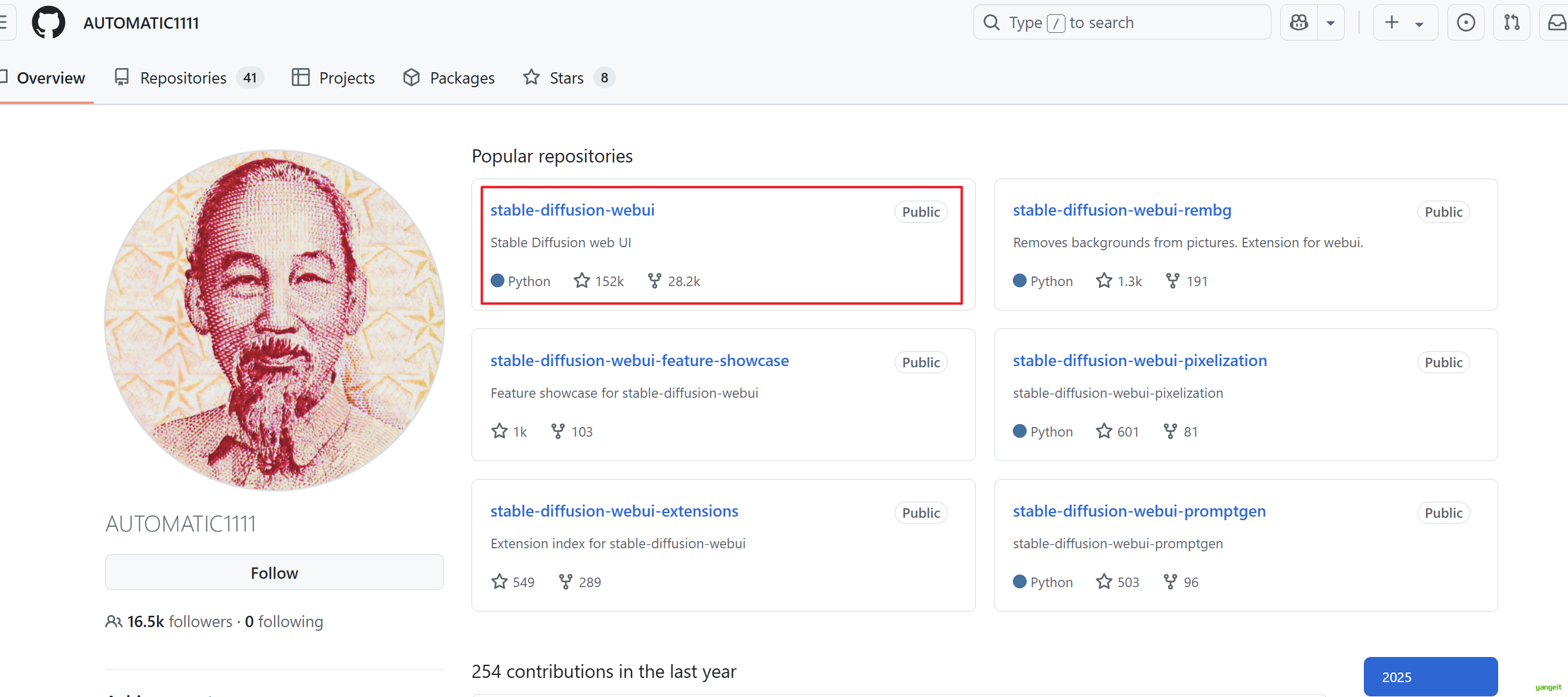Click the Public badge on stable-diffusion-webui
The image size is (1568, 697).
(921, 212)
